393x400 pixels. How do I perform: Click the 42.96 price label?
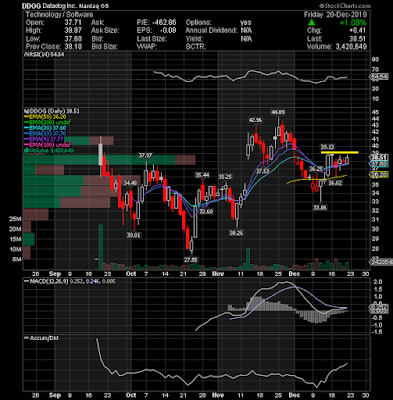(x=255, y=120)
